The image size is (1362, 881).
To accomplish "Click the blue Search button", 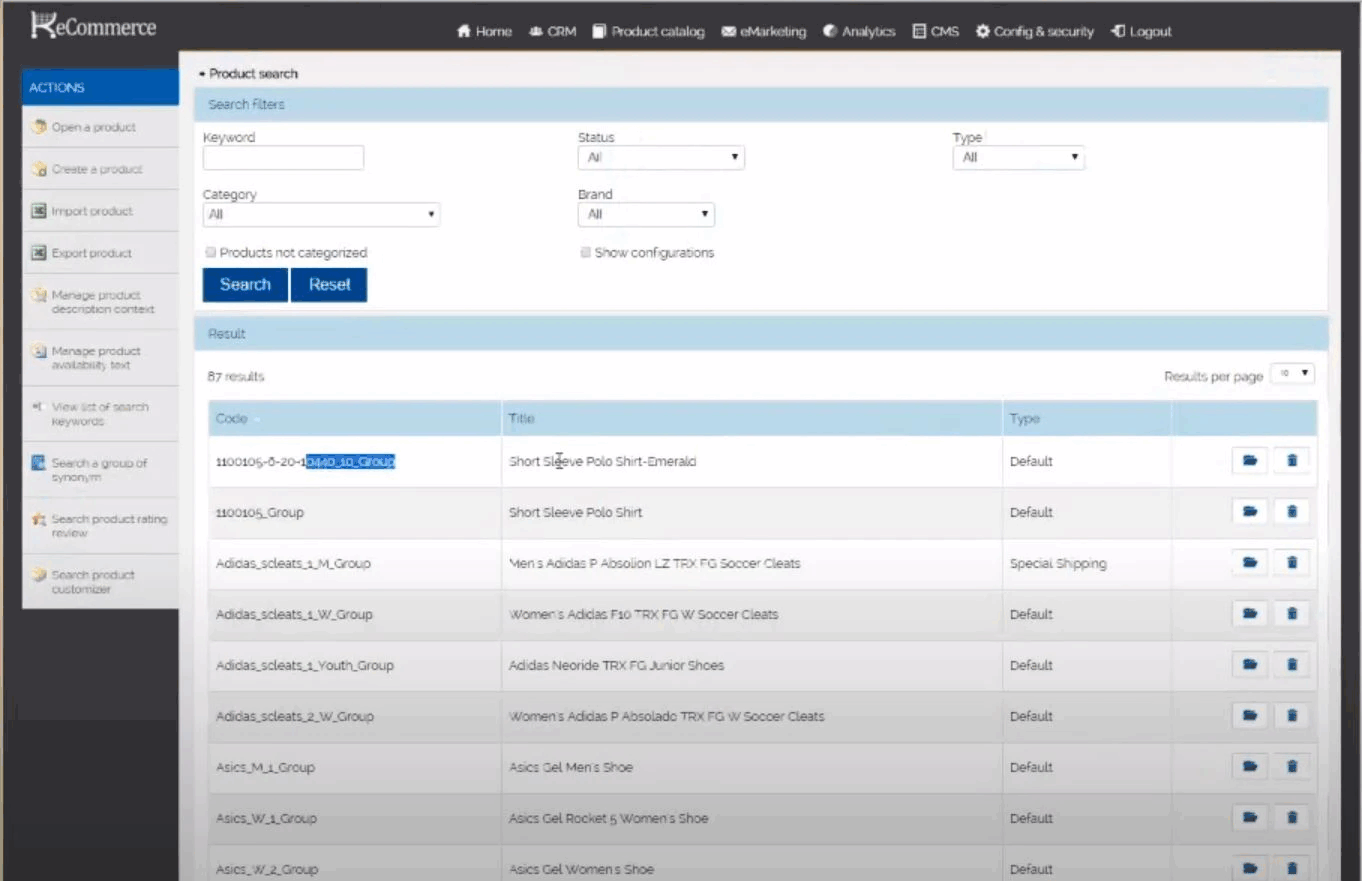I will tap(245, 284).
